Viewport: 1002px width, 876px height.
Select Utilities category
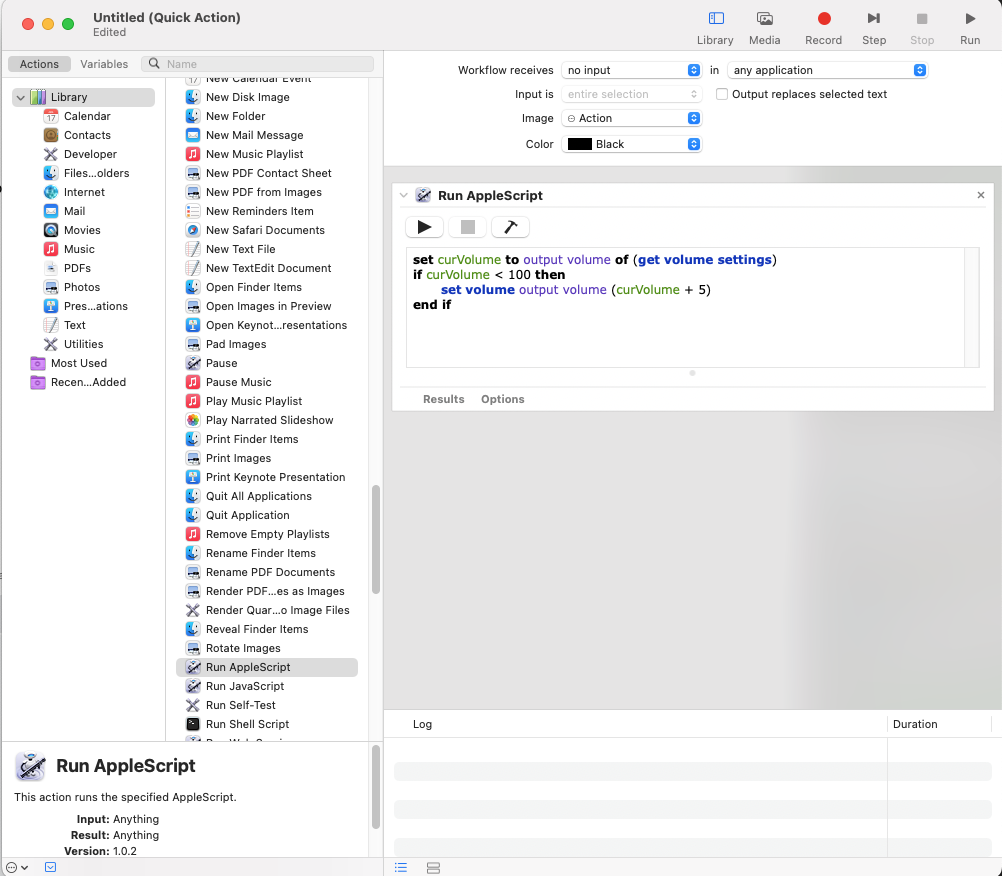point(83,344)
